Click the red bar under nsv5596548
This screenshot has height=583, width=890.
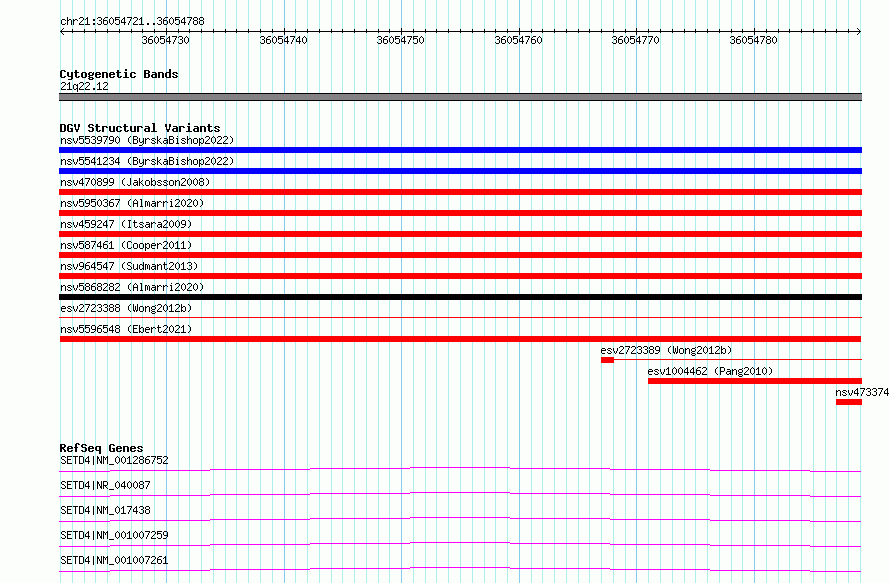pos(460,339)
